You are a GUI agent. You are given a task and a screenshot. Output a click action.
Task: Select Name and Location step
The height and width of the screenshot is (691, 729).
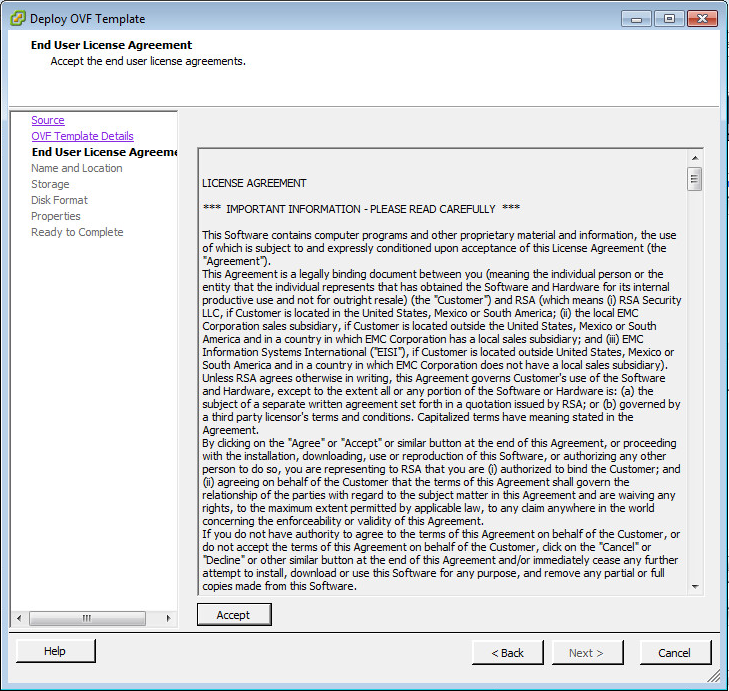(x=77, y=168)
